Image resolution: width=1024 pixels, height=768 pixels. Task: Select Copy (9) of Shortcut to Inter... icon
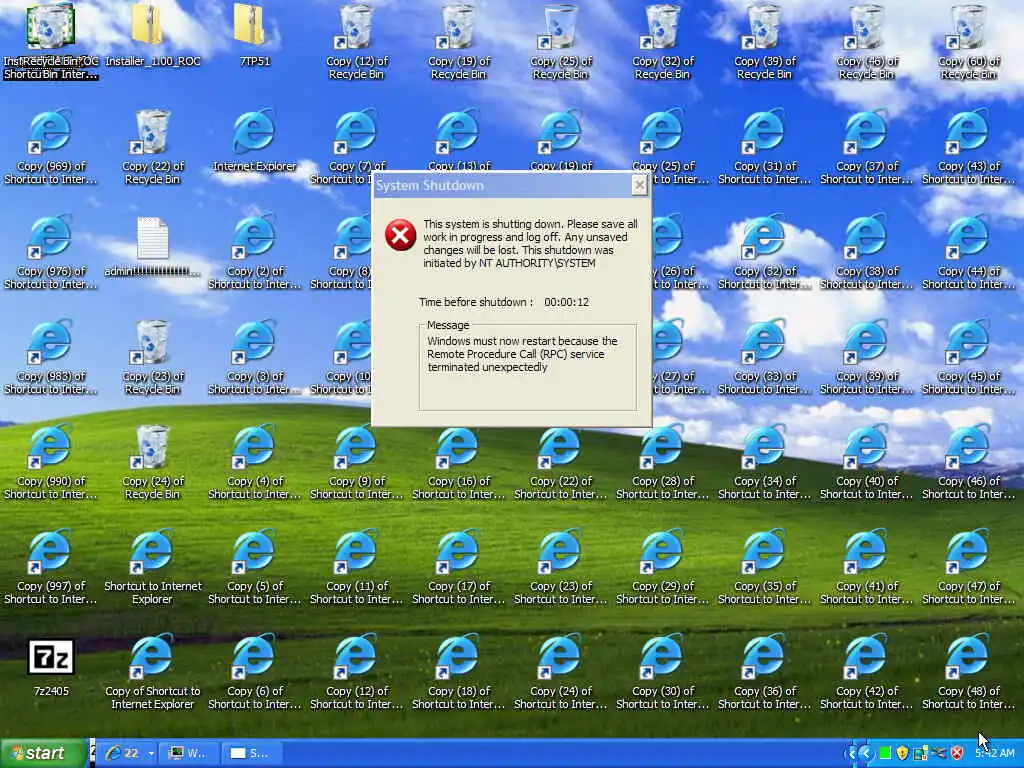pos(357,463)
